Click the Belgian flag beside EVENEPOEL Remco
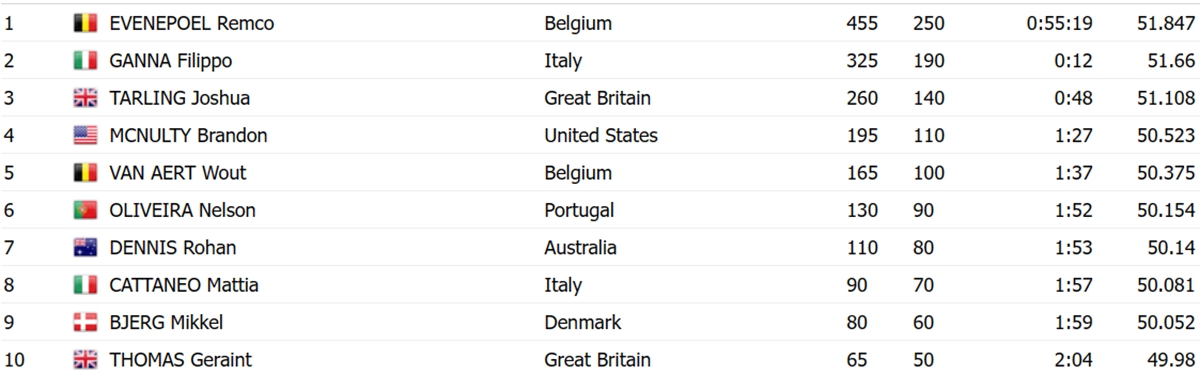 pyautogui.click(x=85, y=23)
